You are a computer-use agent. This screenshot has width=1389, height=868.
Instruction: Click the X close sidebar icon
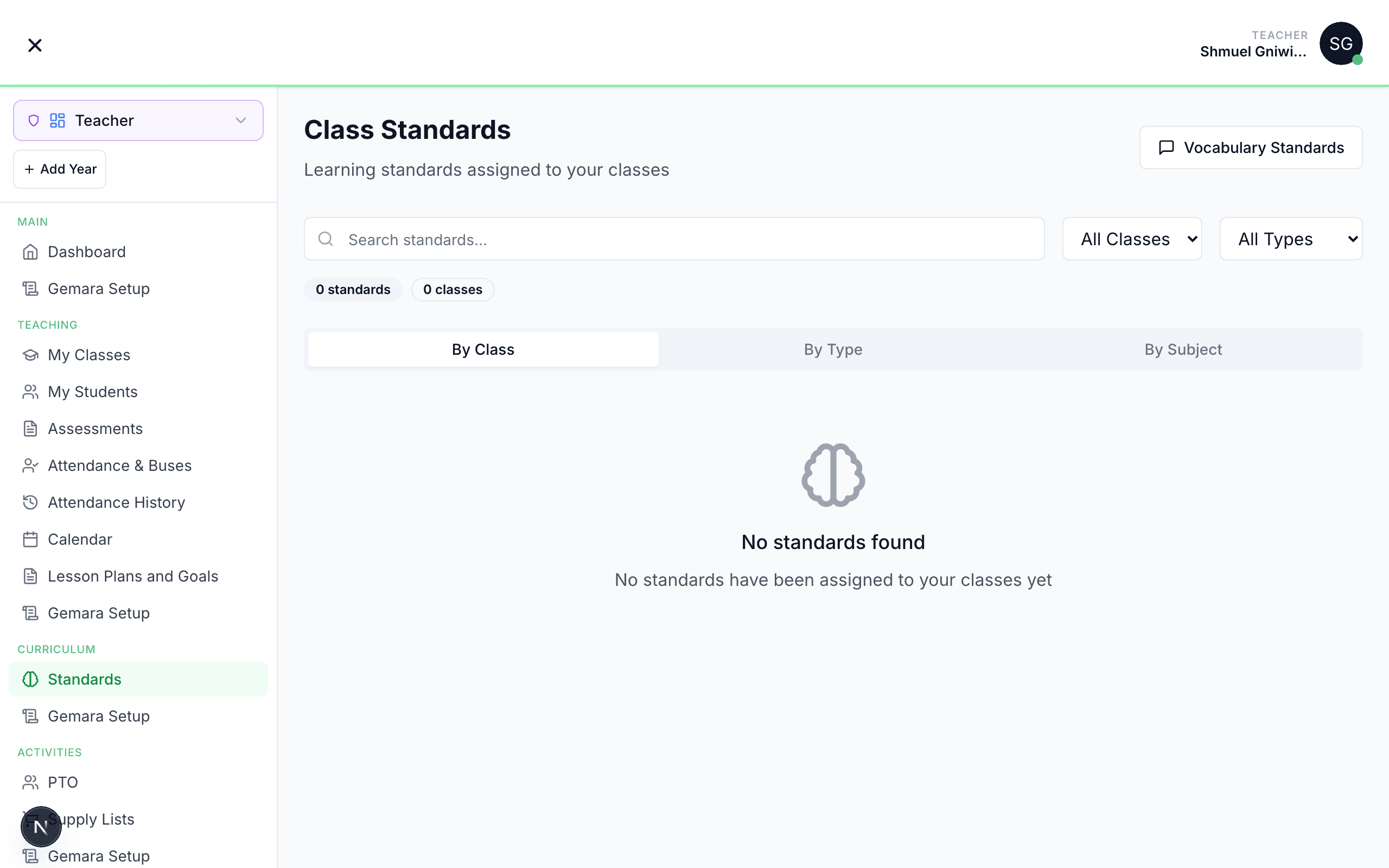pos(35,45)
